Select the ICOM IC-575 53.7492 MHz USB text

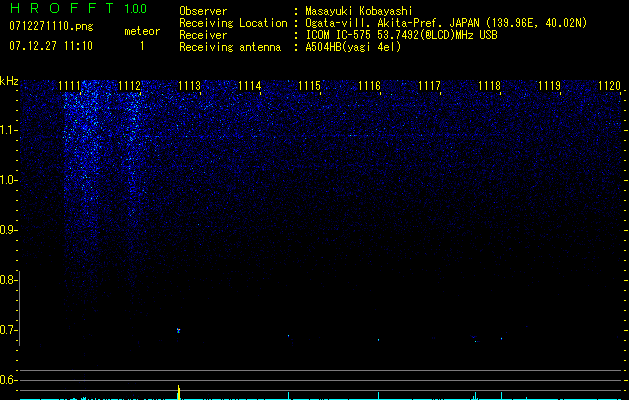pos(401,35)
